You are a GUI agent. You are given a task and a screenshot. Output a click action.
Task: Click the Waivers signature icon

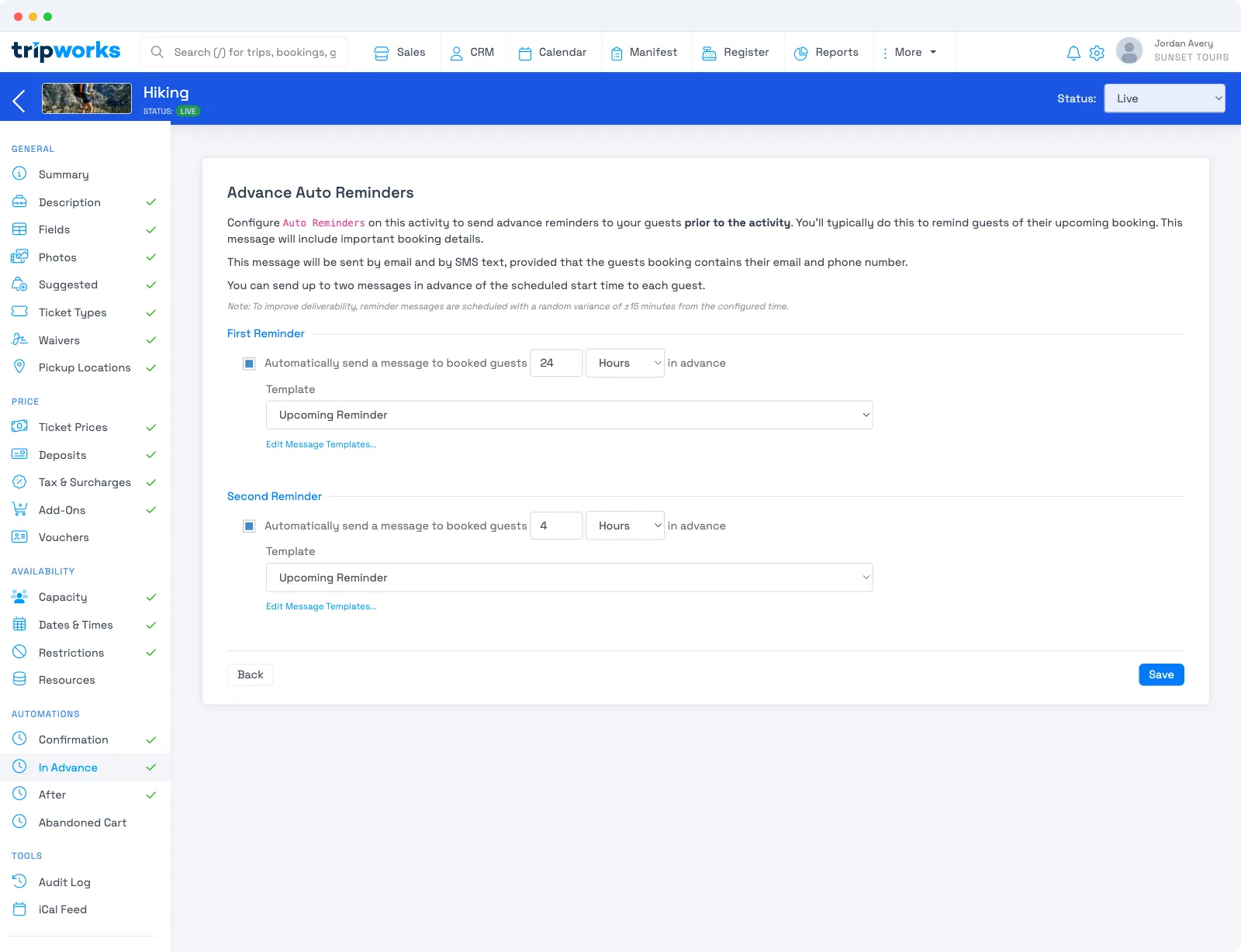point(19,340)
